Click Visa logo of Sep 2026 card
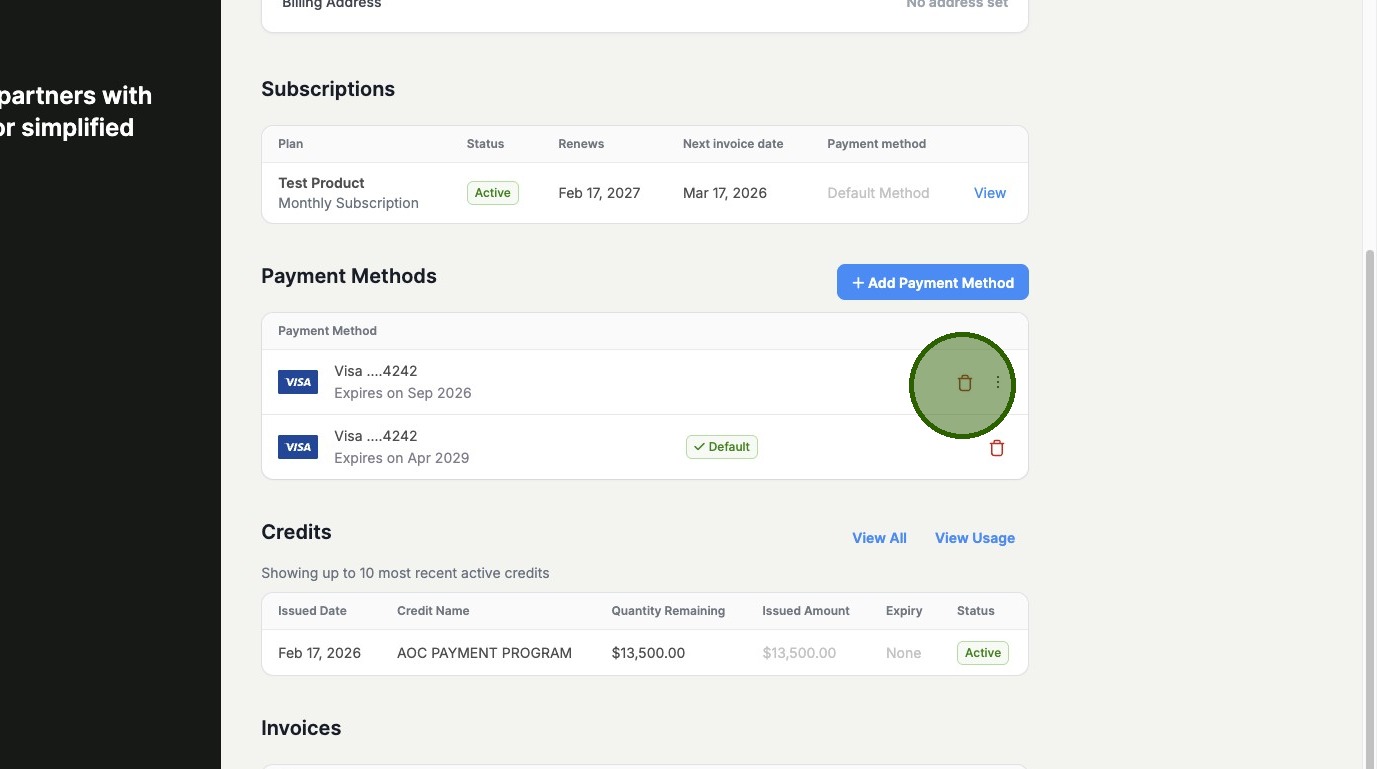The height and width of the screenshot is (769, 1377). pos(298,382)
